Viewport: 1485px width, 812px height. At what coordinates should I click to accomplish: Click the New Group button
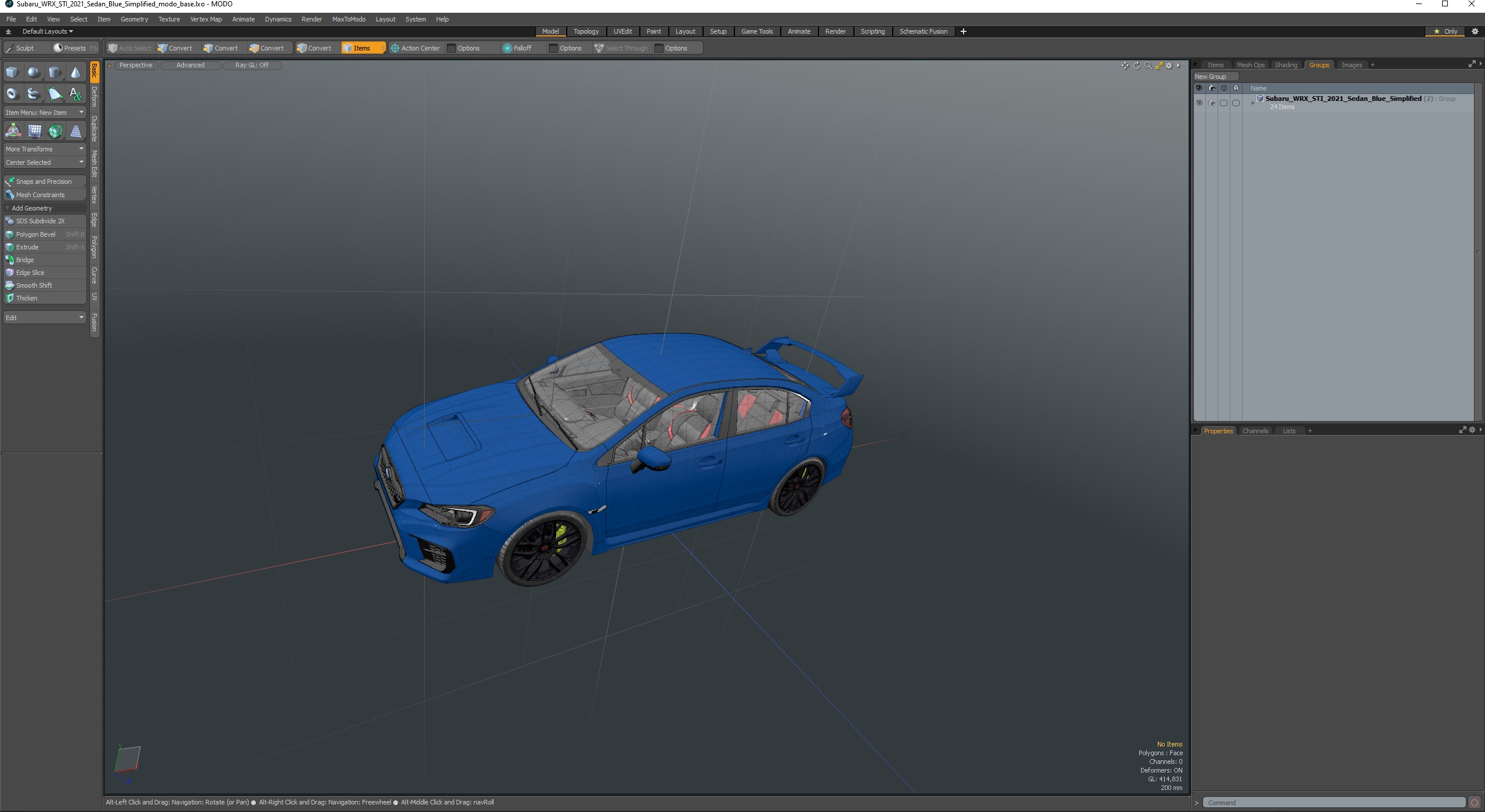coord(1215,77)
